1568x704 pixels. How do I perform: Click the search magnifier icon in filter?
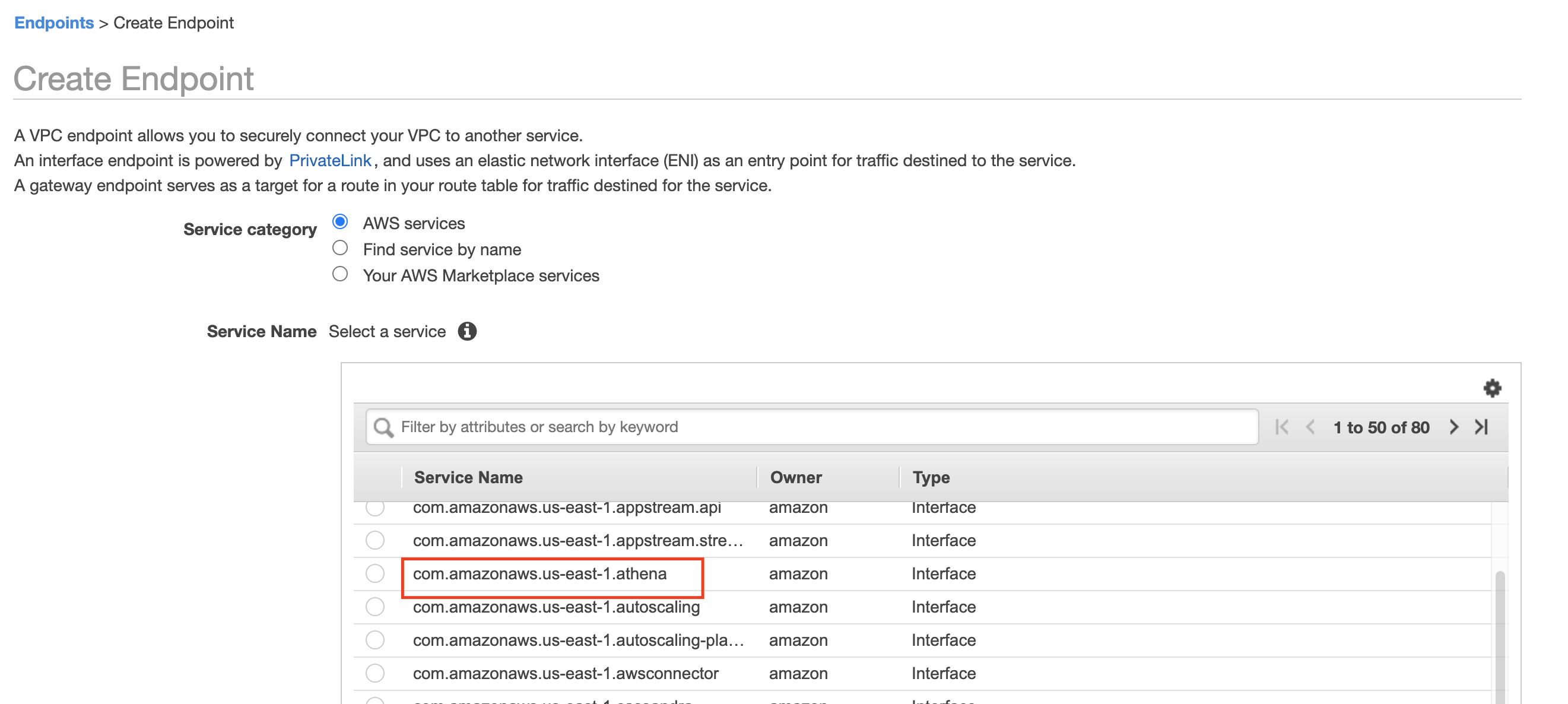point(383,427)
